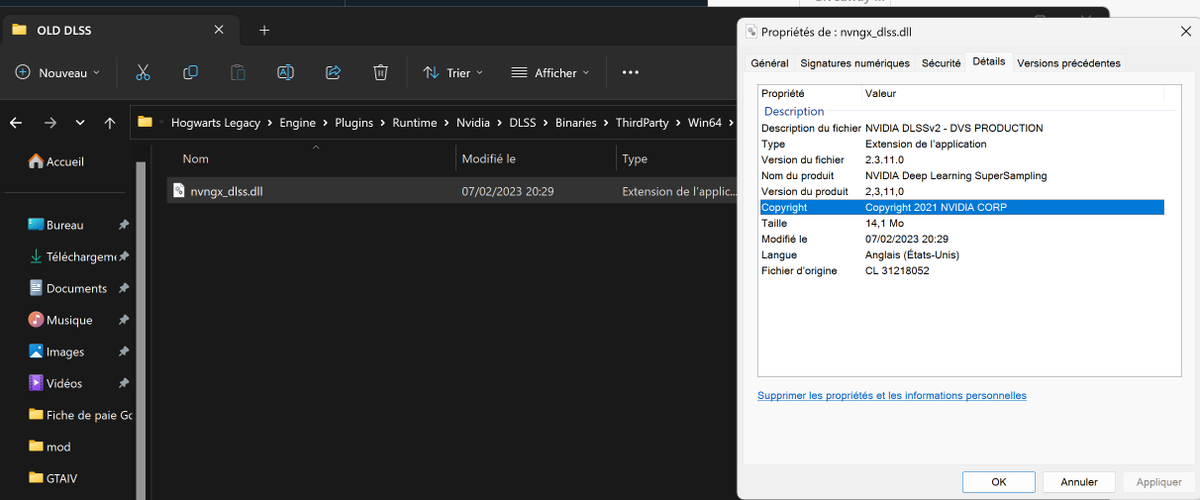
Task: Click the Rename icon in toolbar
Action: [285, 72]
